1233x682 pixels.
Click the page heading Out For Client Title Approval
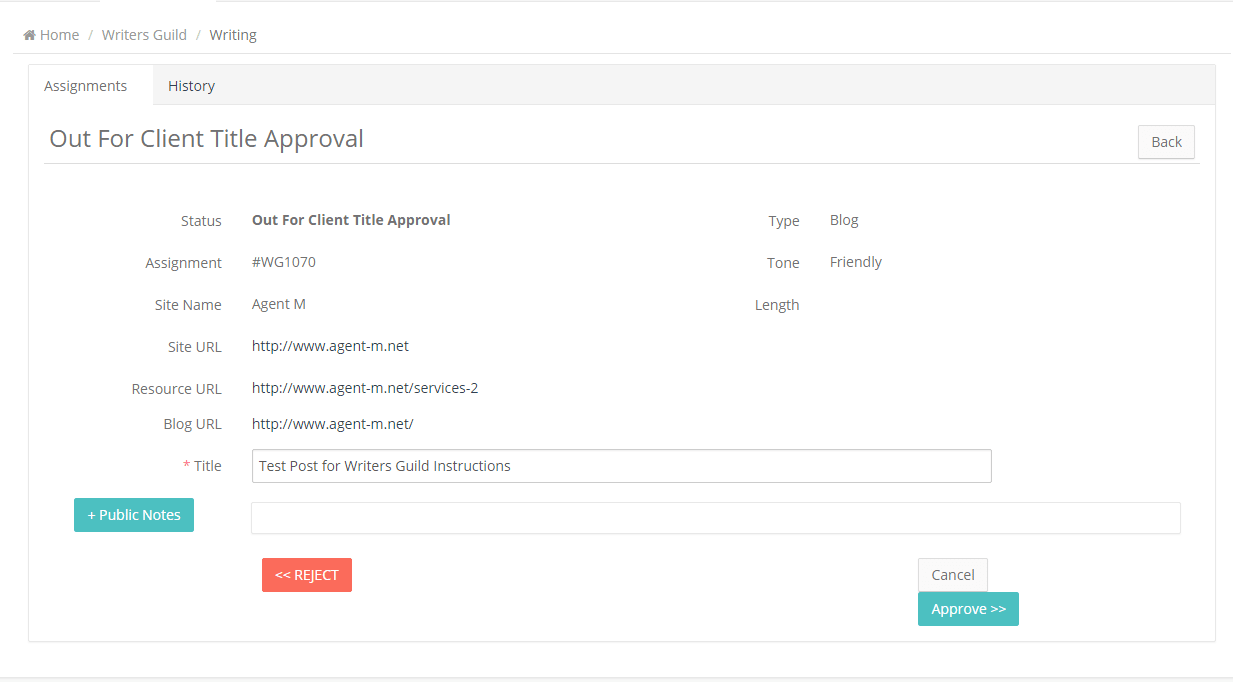tap(207, 139)
